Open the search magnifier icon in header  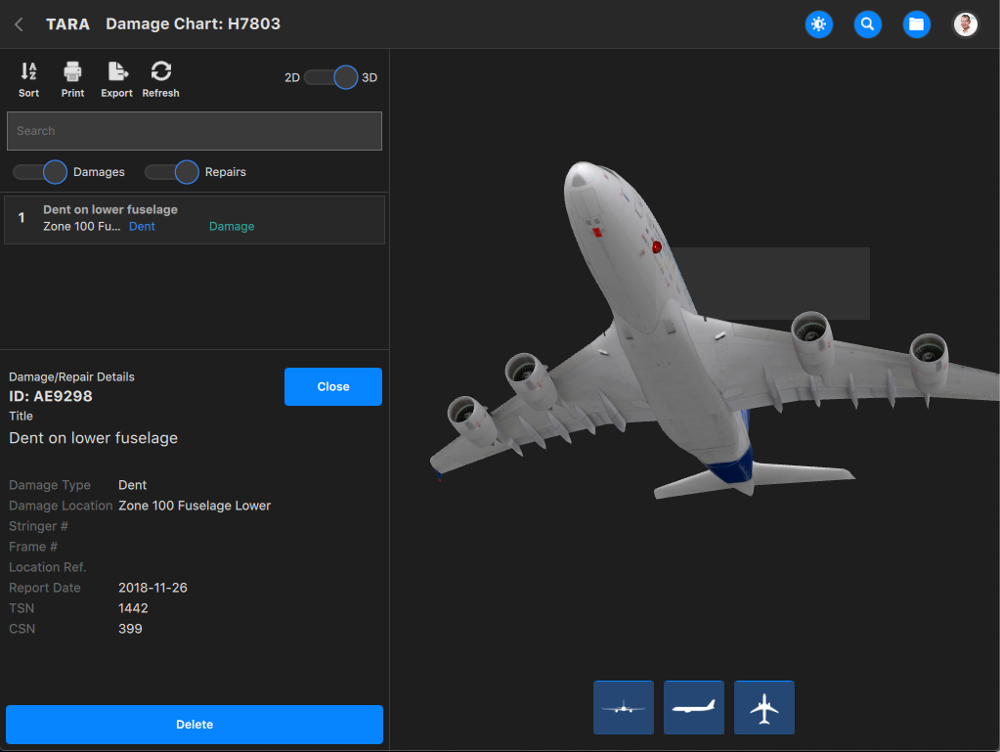868,24
